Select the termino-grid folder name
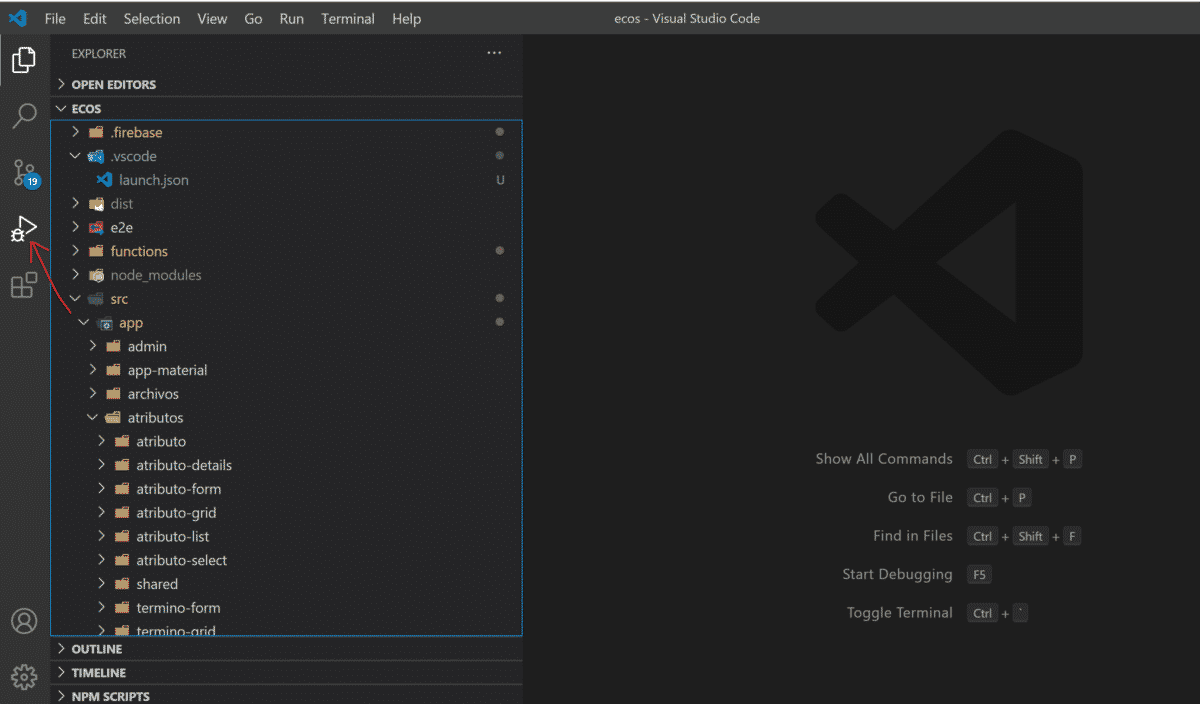Screen dimensions: 1200x704 click(x=176, y=630)
